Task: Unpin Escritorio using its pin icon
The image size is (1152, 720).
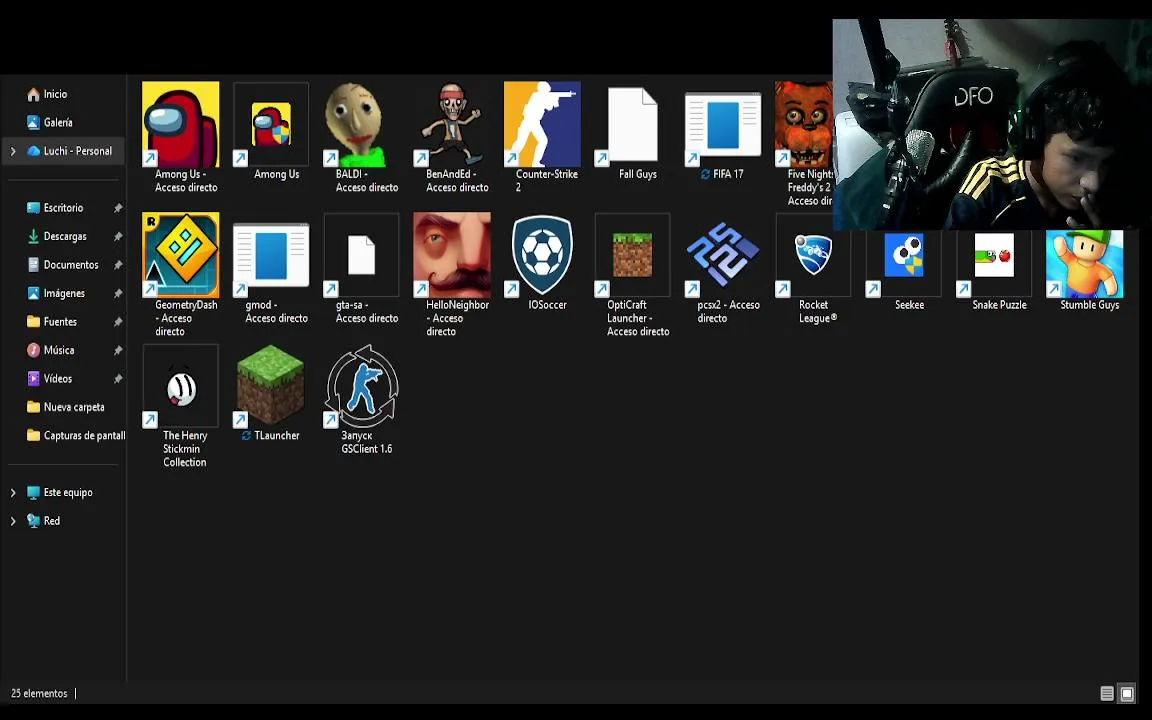Action: pyautogui.click(x=118, y=208)
